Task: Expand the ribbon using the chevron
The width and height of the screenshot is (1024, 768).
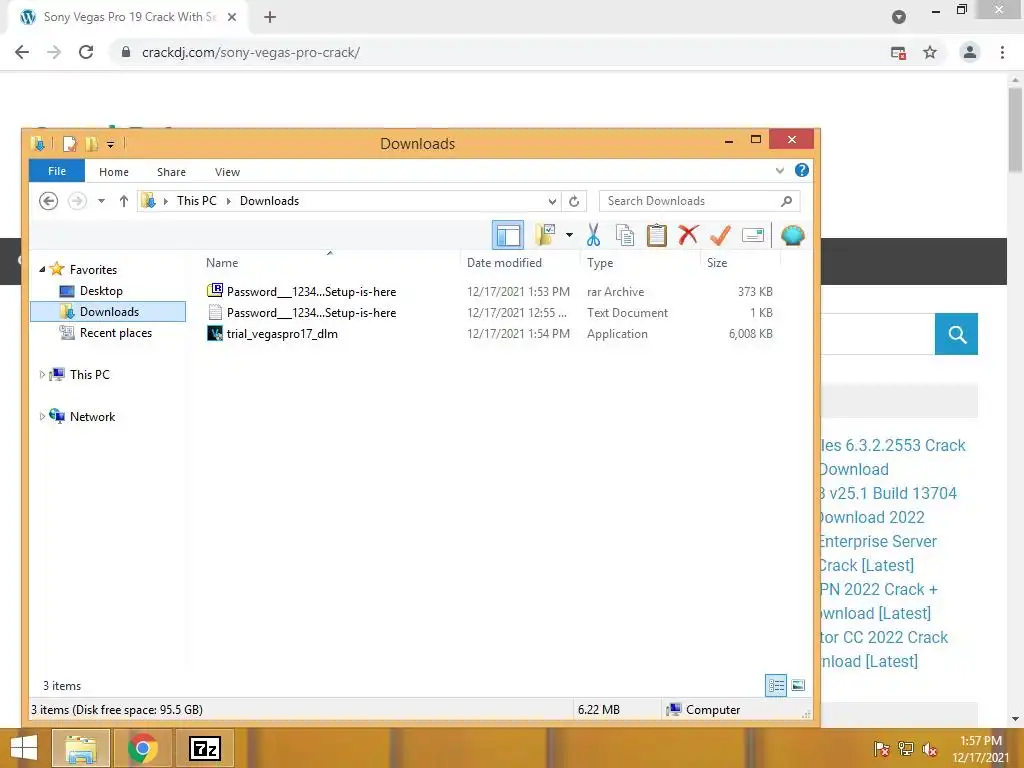Action: tap(779, 170)
